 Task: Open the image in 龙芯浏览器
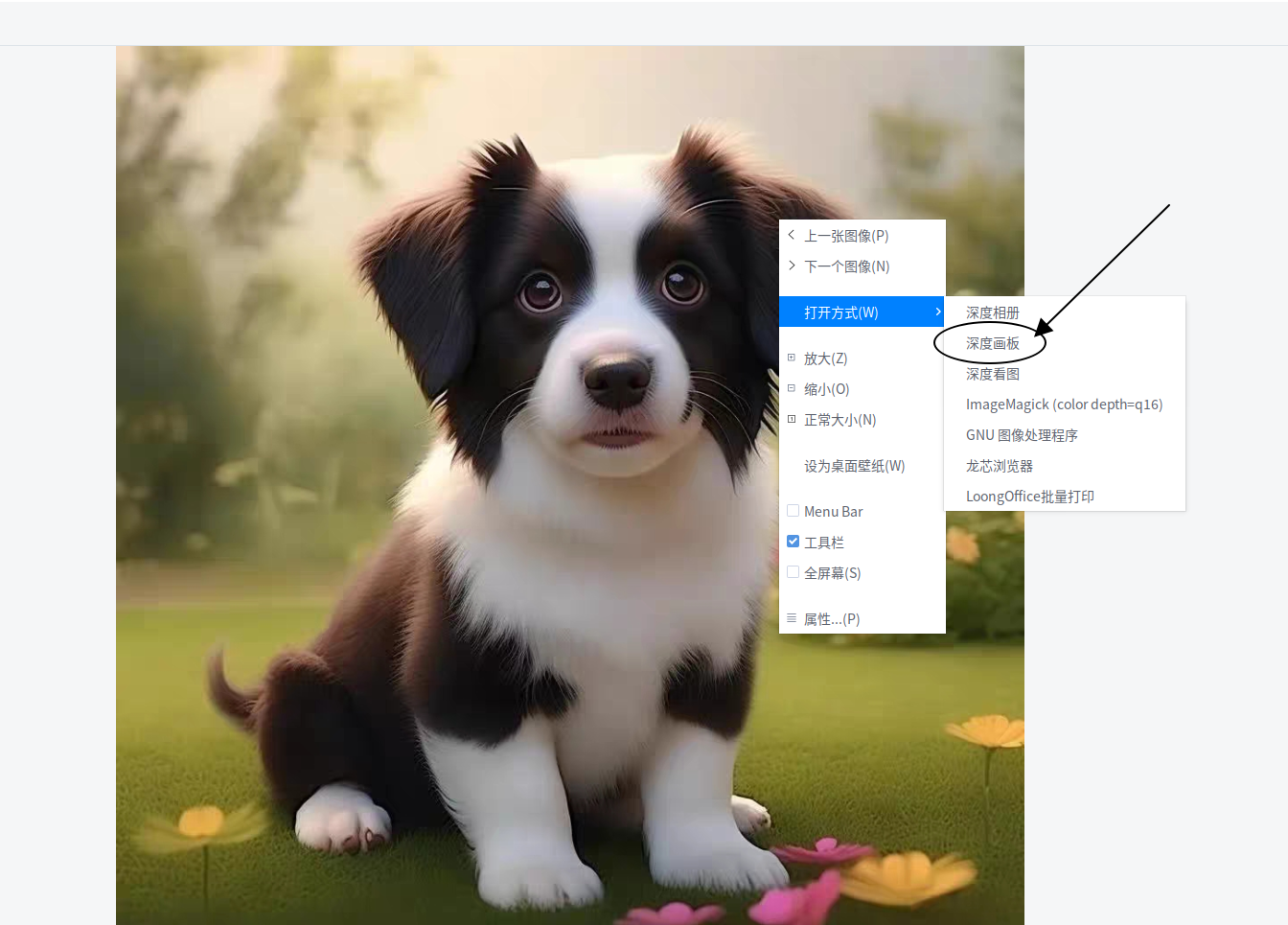[x=1000, y=465]
